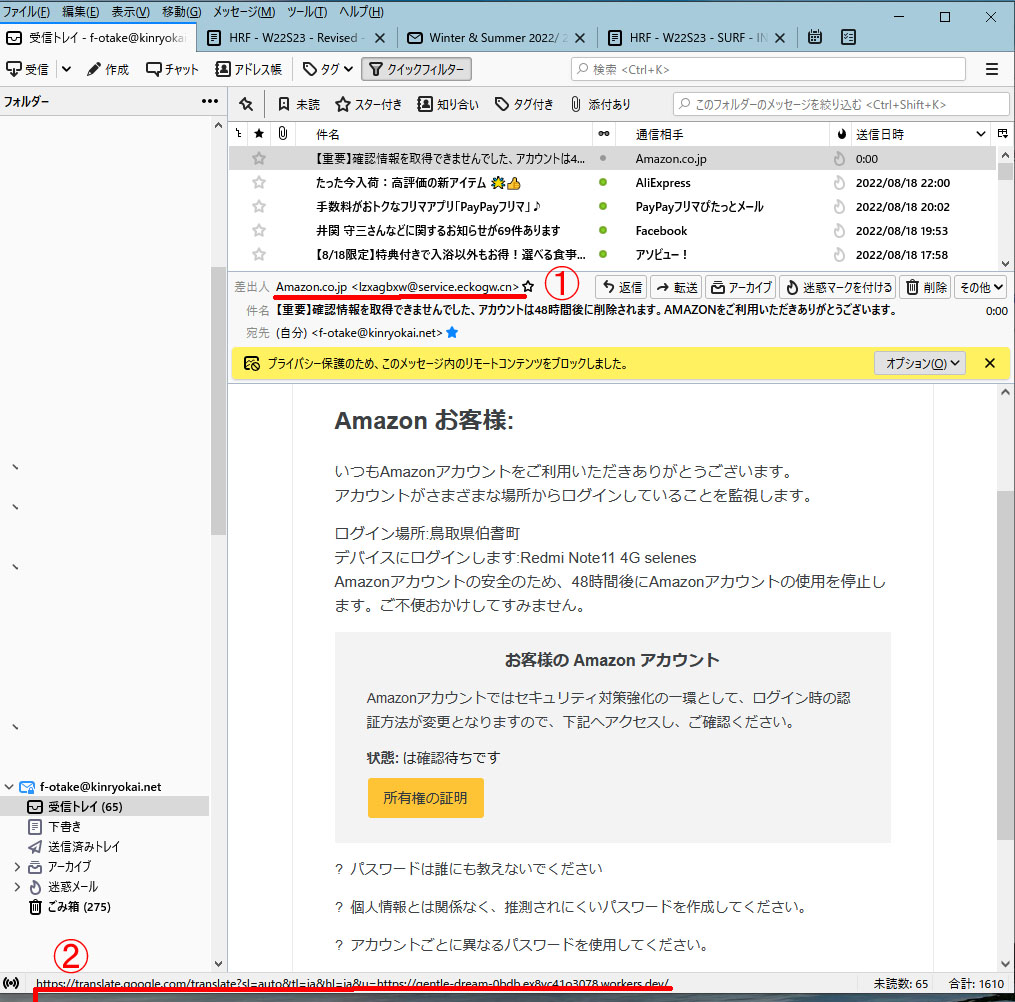Filter messages by Unread (未読)

299,104
